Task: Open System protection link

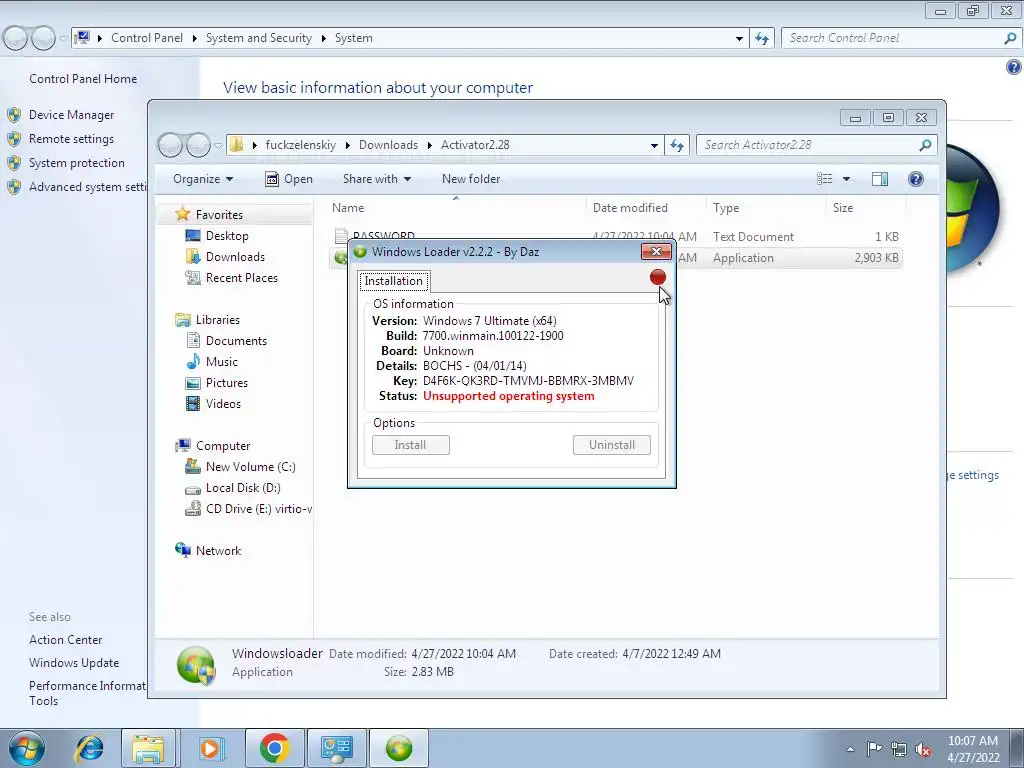Action: [x=76, y=163]
